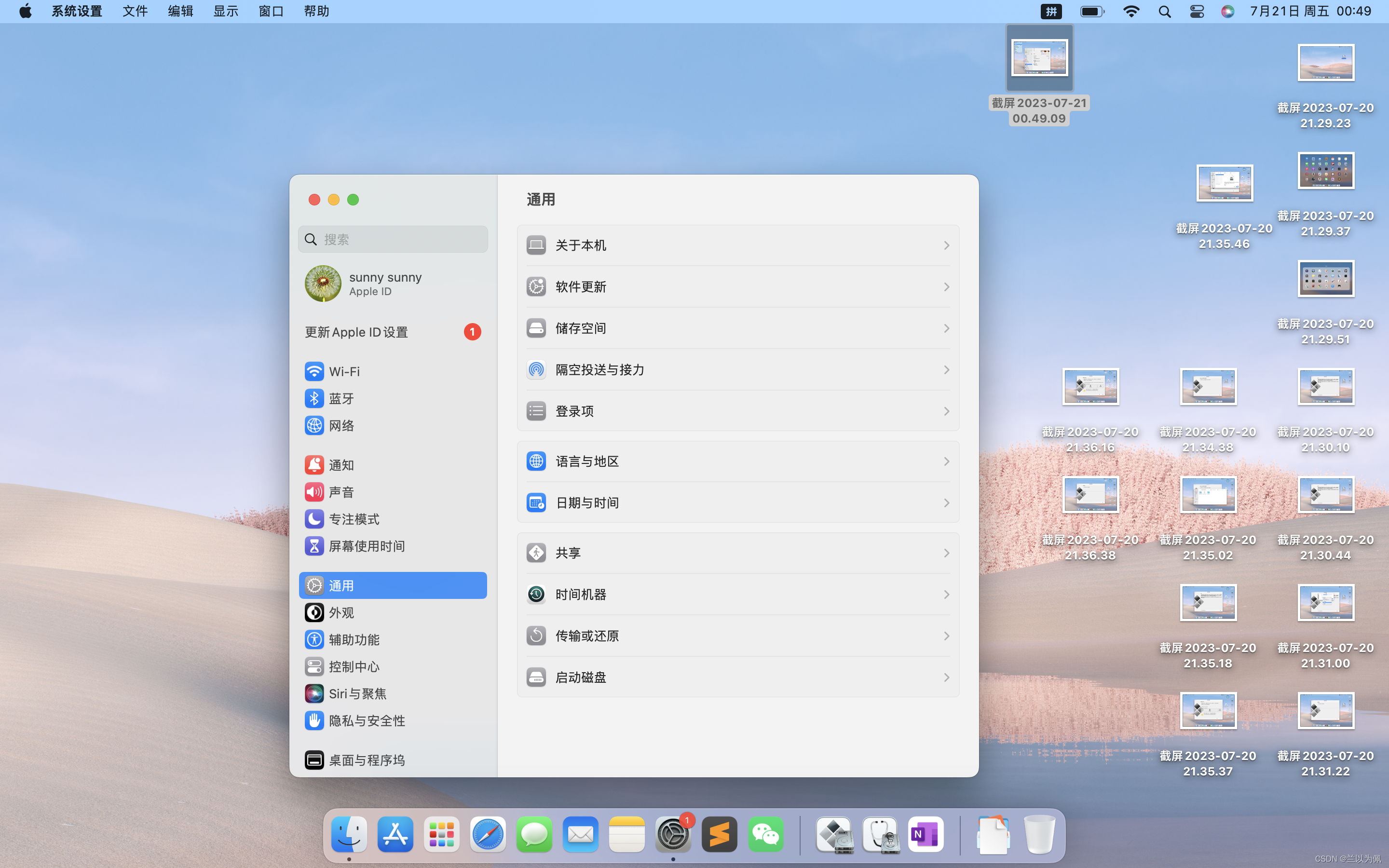
Task: Expand the 启动磁盘 row chevron
Action: click(946, 678)
